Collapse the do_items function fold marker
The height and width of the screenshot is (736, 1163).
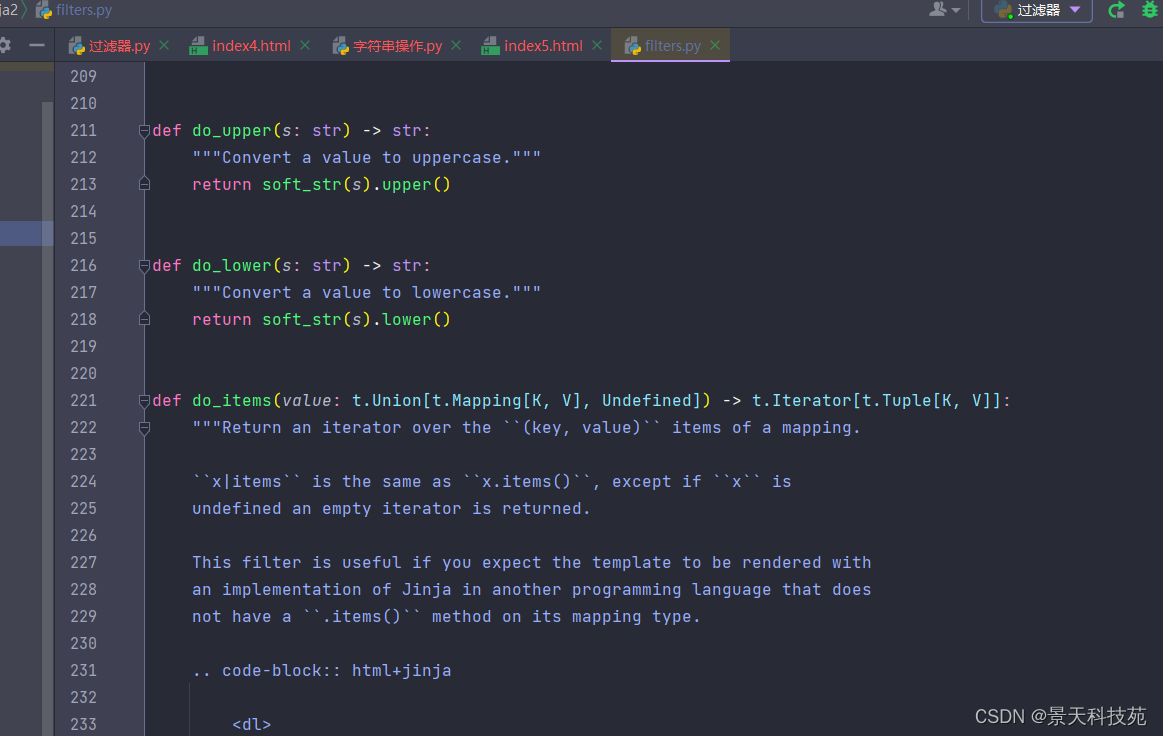(x=145, y=401)
